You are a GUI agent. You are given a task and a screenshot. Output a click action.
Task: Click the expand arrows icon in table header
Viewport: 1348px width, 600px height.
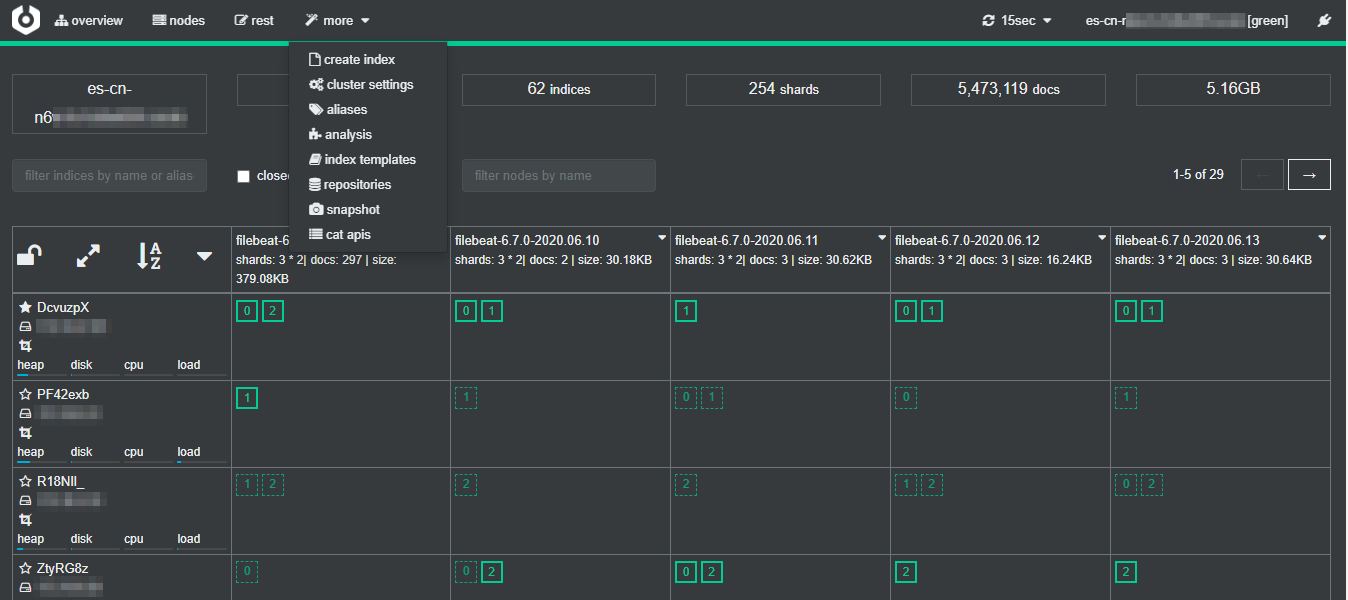click(x=87, y=257)
